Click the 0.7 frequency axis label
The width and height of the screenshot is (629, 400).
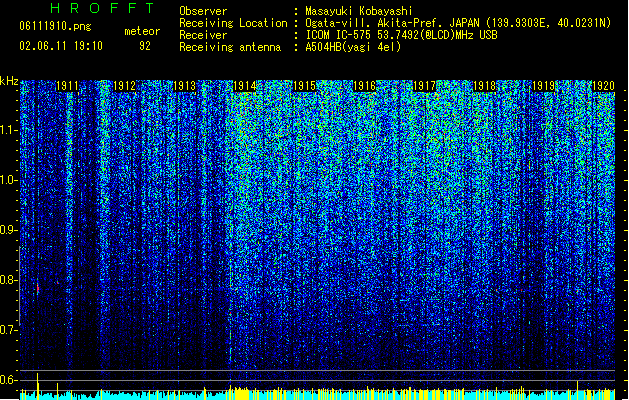click(8, 330)
